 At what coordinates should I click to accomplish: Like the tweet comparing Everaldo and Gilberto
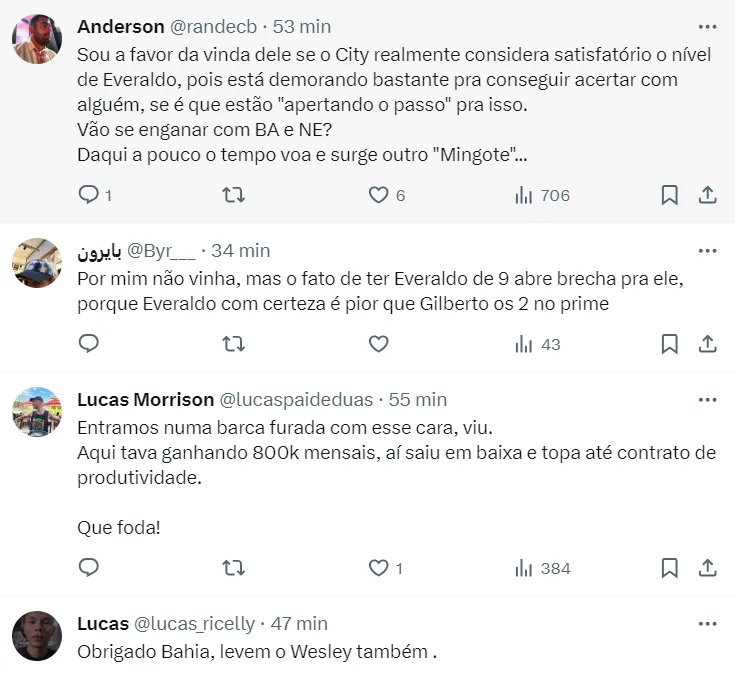click(379, 344)
